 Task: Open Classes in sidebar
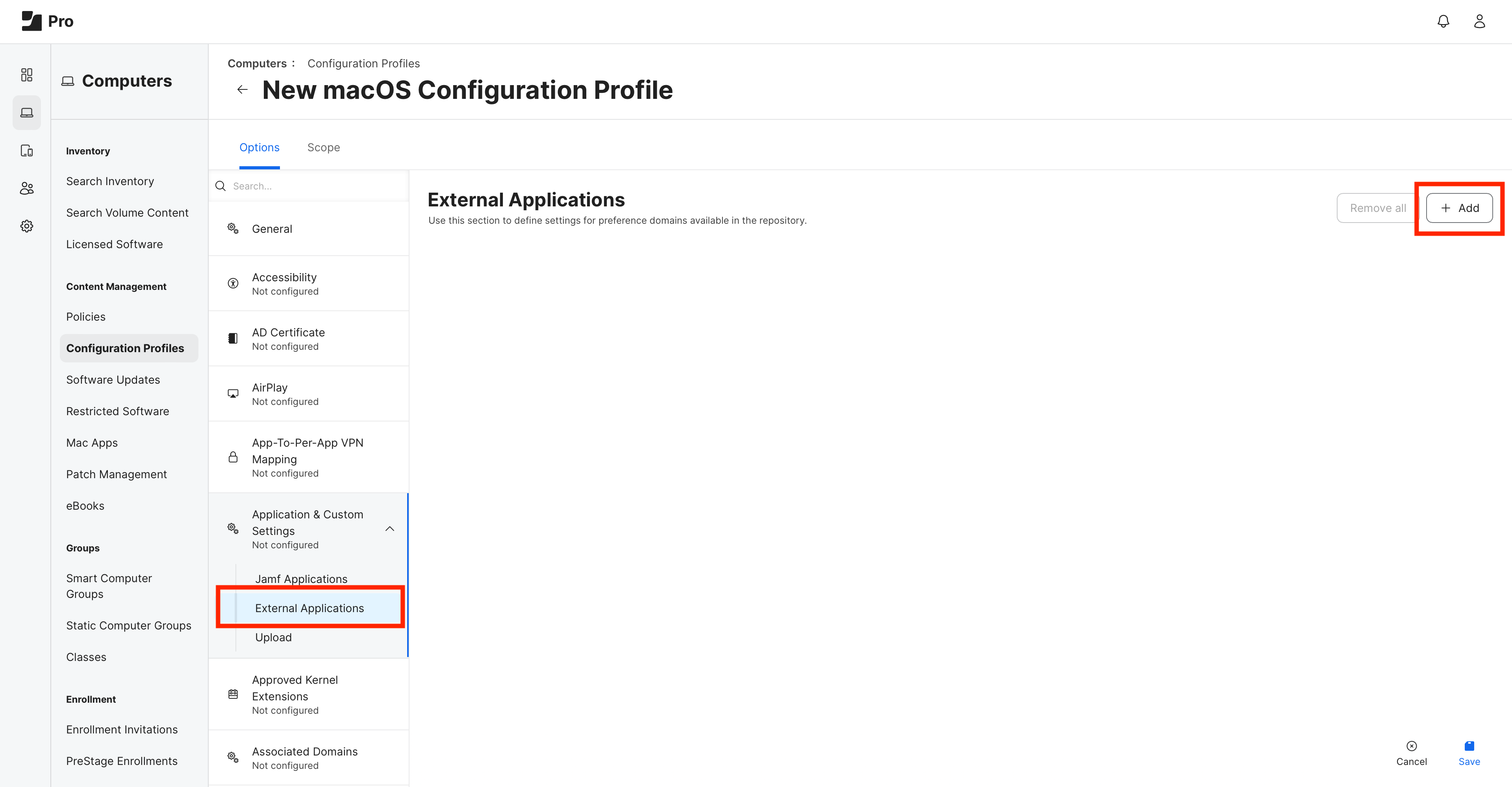[x=86, y=657]
